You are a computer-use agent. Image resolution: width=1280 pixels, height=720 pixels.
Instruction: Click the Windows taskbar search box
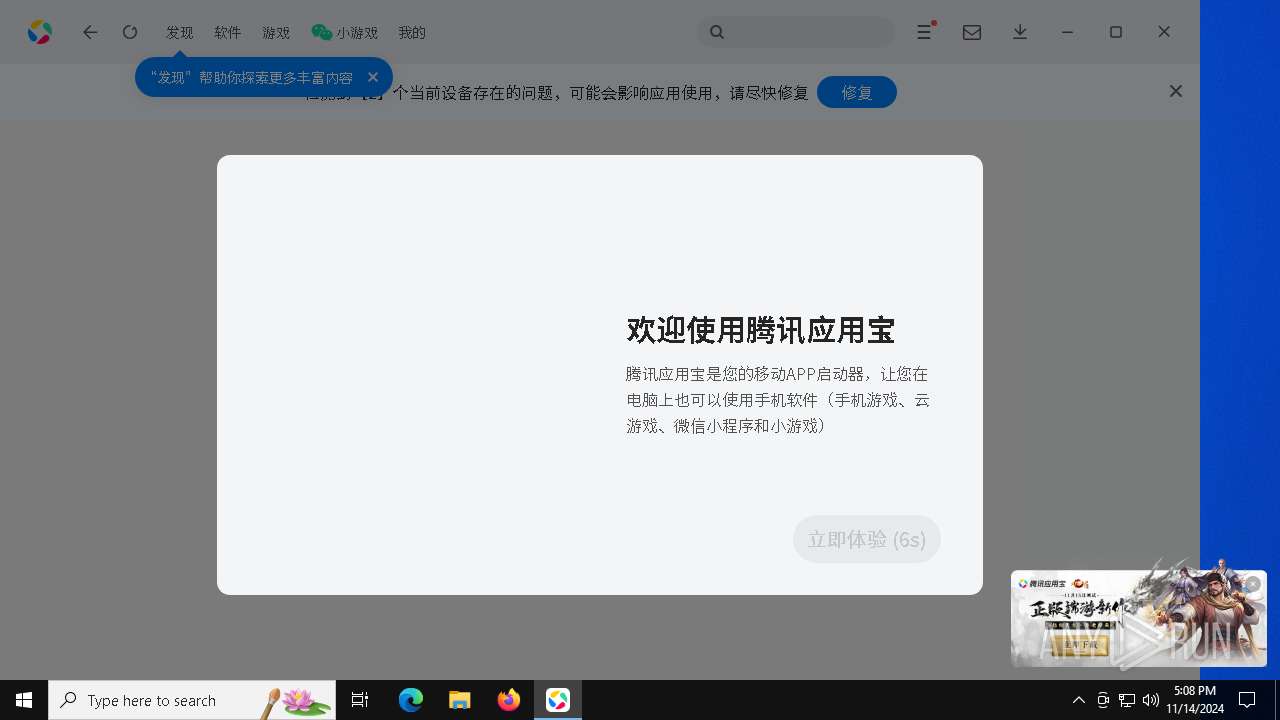click(192, 700)
